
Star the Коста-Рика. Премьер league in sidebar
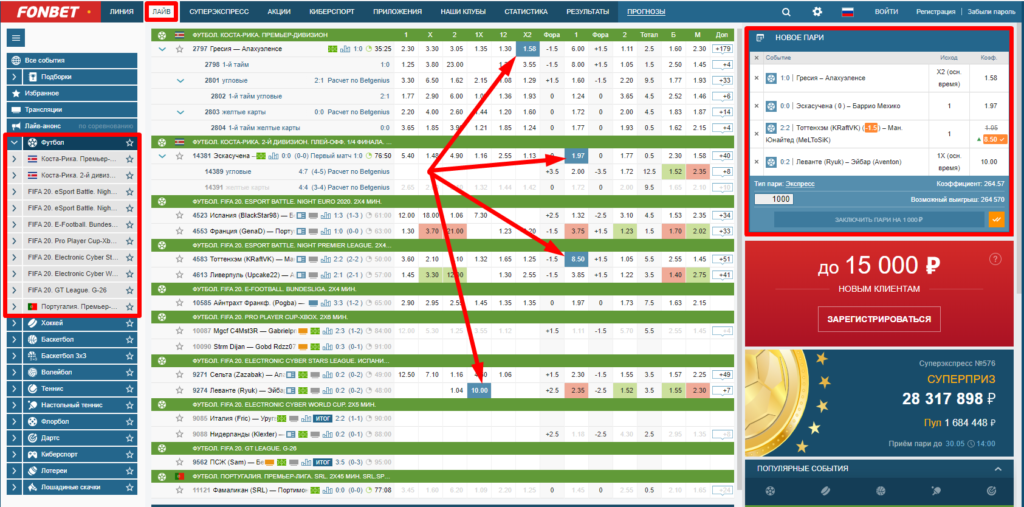pyautogui.click(x=129, y=159)
